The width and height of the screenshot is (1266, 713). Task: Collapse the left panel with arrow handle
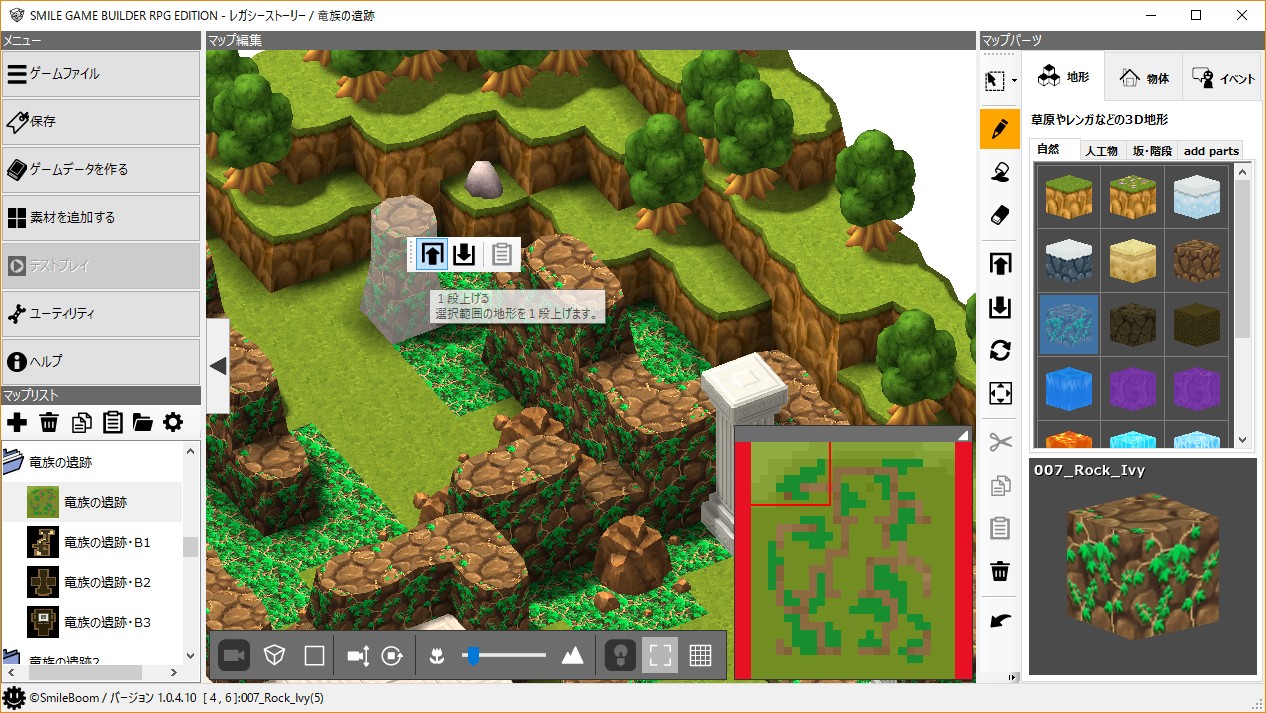(218, 366)
